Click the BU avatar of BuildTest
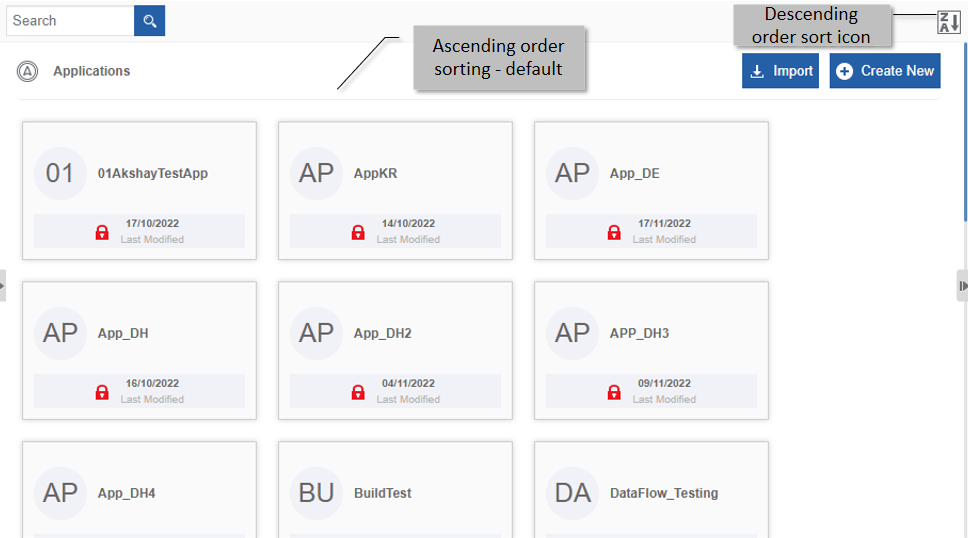Image resolution: width=968 pixels, height=538 pixels. (316, 493)
